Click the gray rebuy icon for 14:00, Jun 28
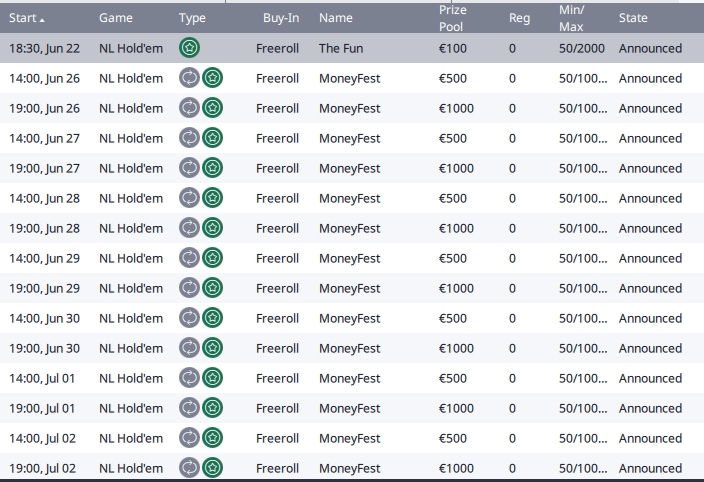The width and height of the screenshot is (704, 482). [189, 198]
